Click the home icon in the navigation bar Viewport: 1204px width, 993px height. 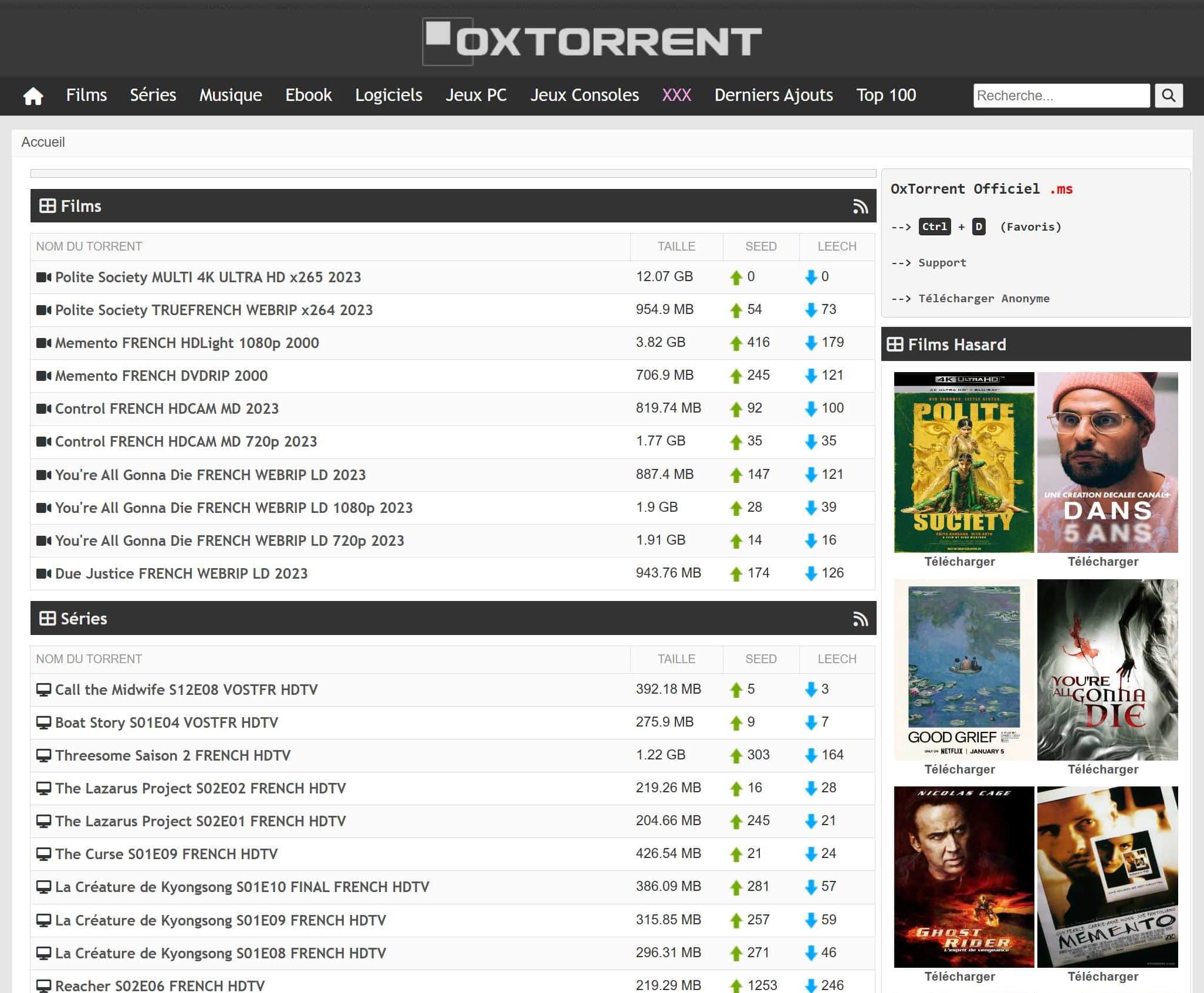pos(33,96)
